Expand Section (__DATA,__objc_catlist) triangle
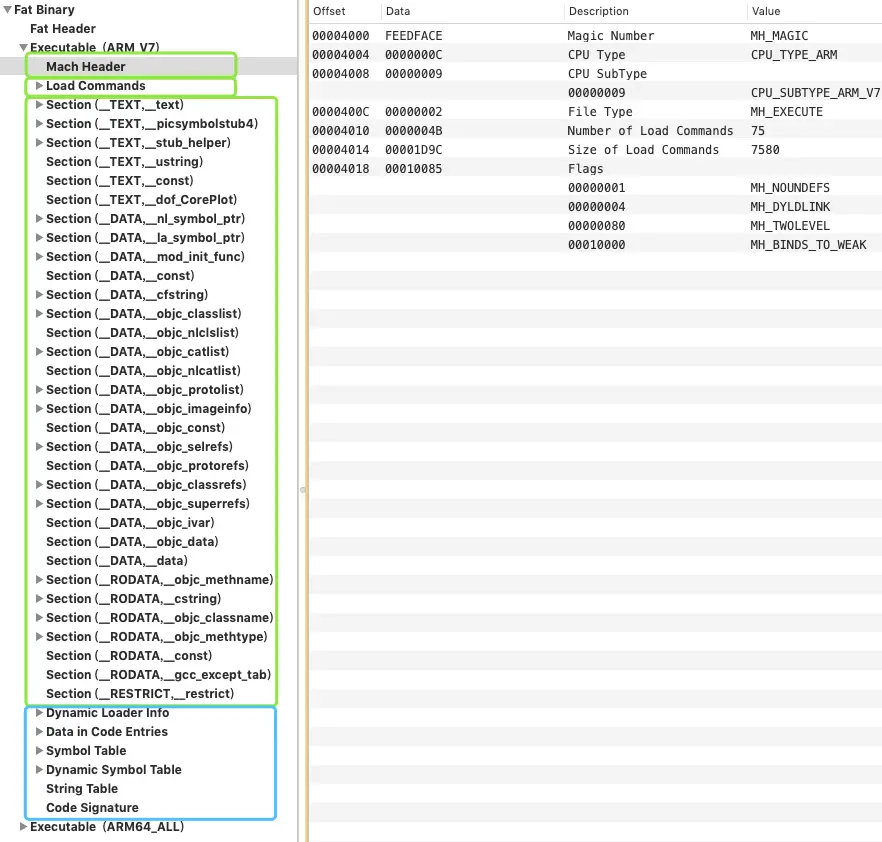This screenshot has width=882, height=842. pyautogui.click(x=39, y=352)
